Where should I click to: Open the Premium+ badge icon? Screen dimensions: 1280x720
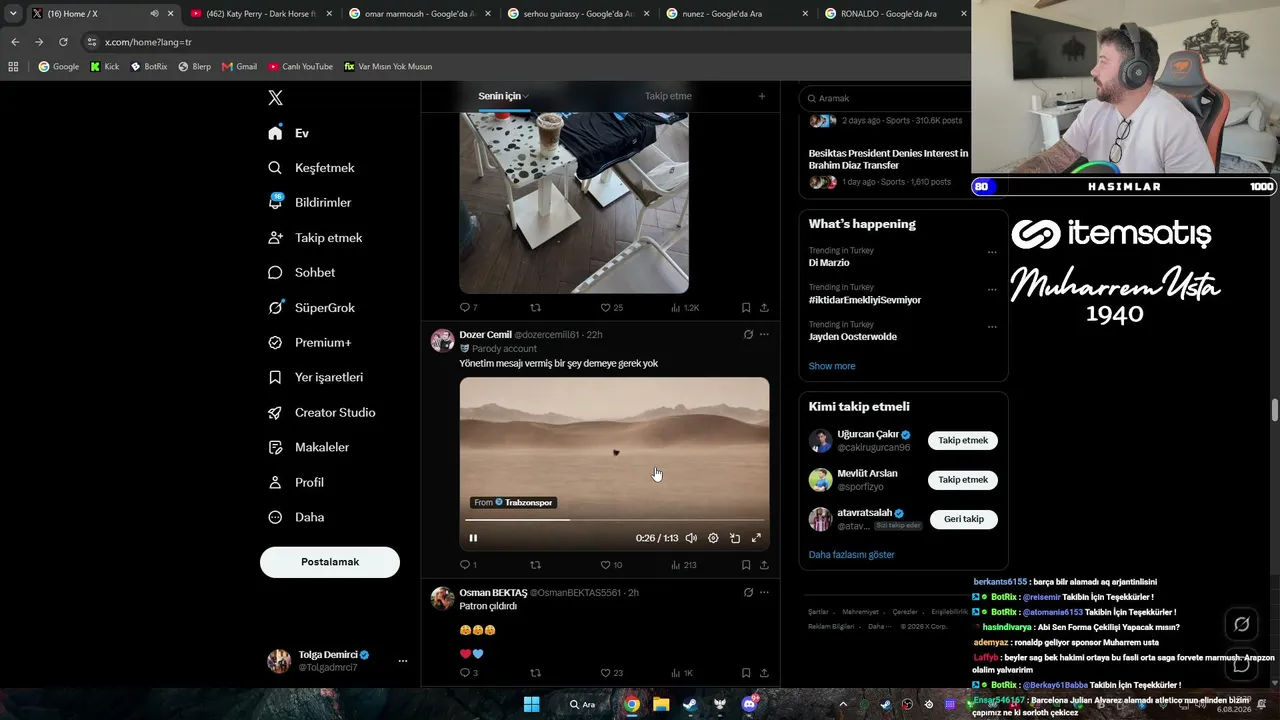pyautogui.click(x=275, y=343)
